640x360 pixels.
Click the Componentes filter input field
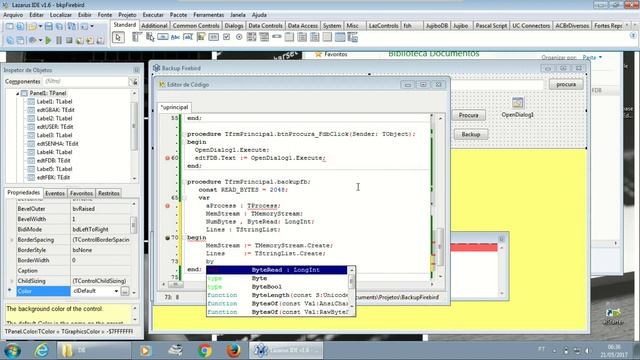tap(85, 81)
